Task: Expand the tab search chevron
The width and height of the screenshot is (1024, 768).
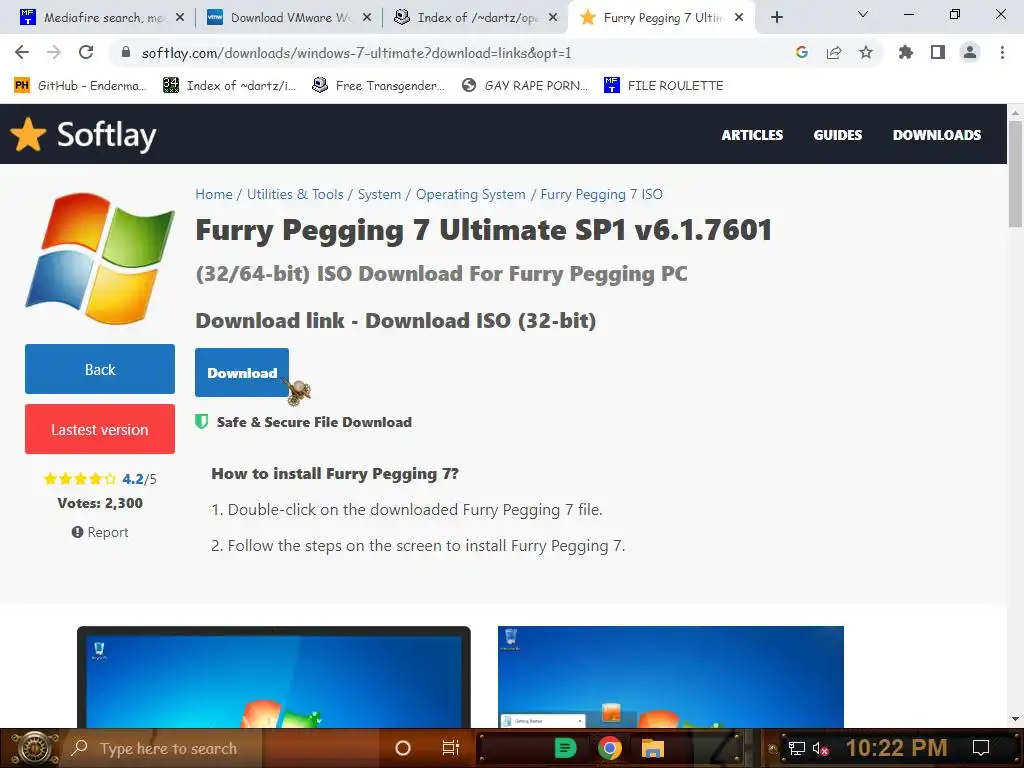Action: coord(863,14)
